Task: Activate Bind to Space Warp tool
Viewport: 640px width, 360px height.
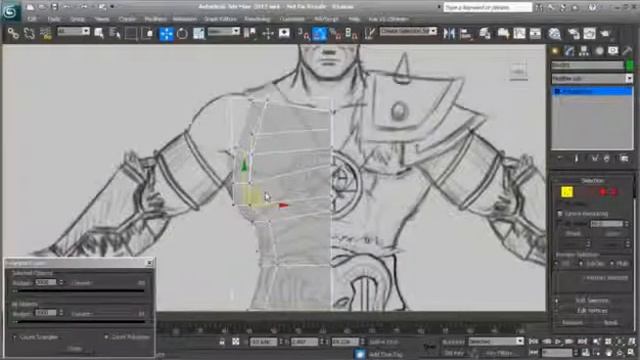Action: coord(45,33)
